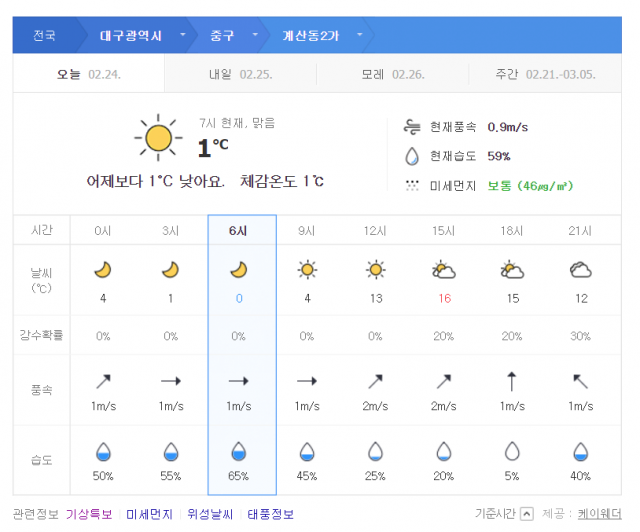
Task: Click the 0.9m/s current wind speed value
Action: pos(507,127)
